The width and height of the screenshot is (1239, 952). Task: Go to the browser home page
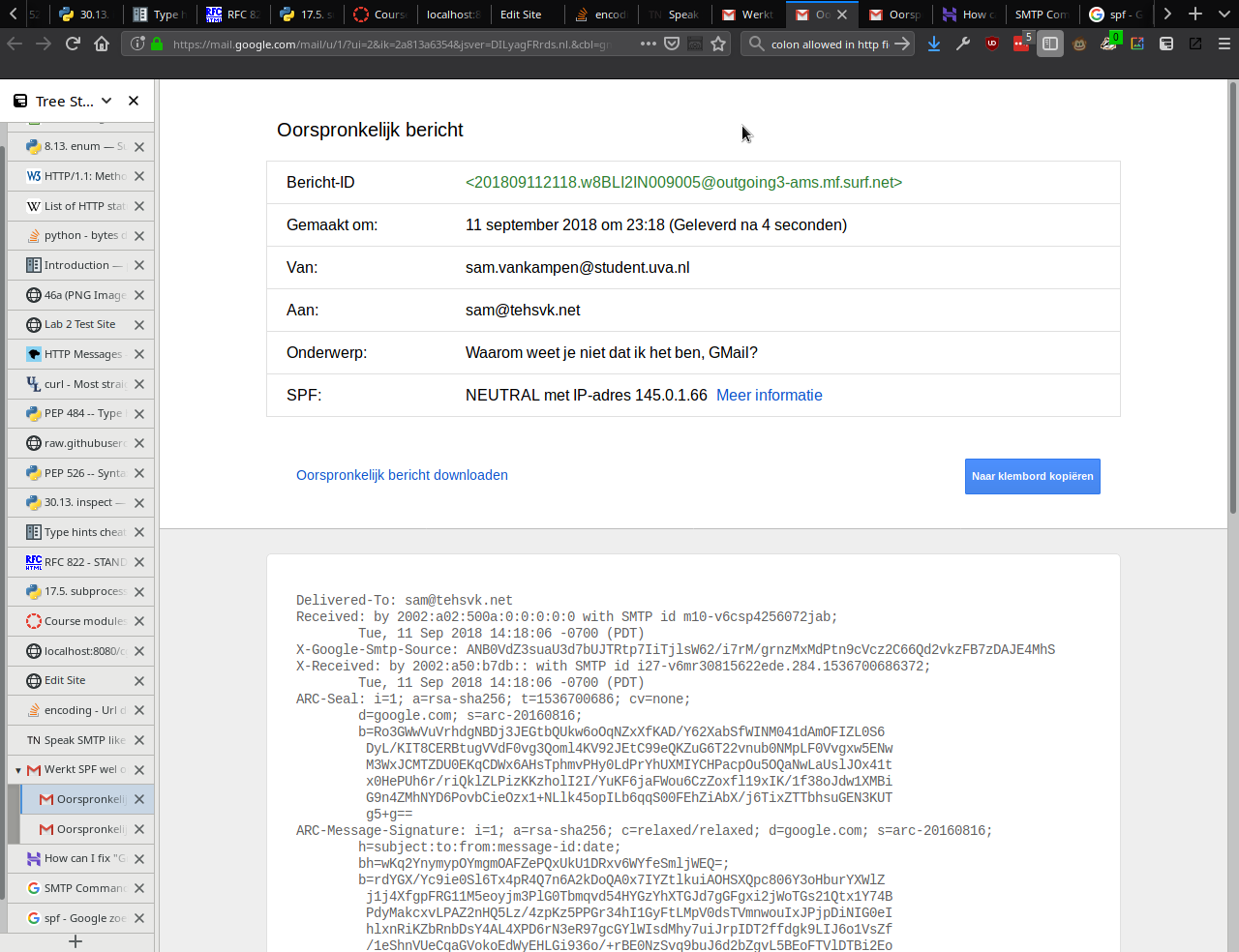102,44
